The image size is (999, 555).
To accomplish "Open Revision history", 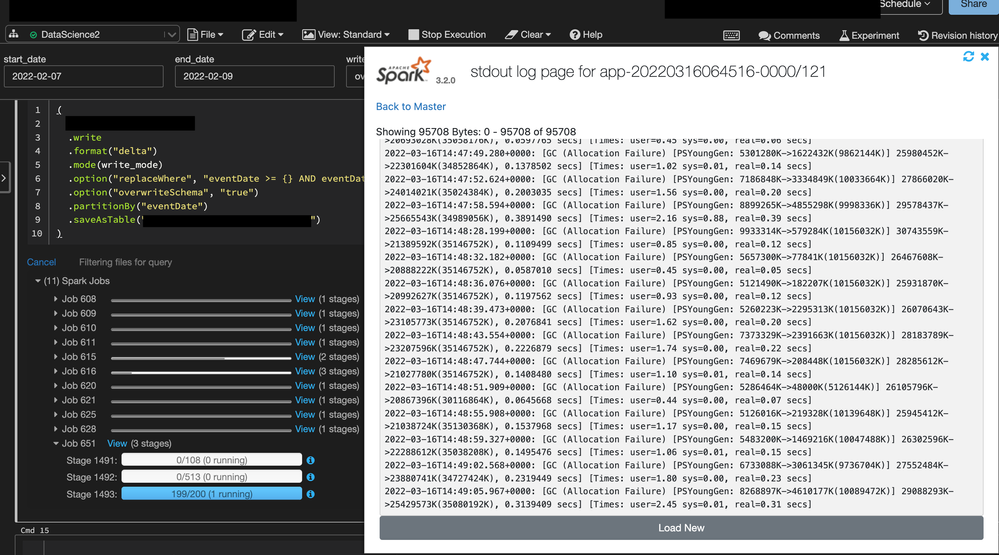I will tap(957, 35).
